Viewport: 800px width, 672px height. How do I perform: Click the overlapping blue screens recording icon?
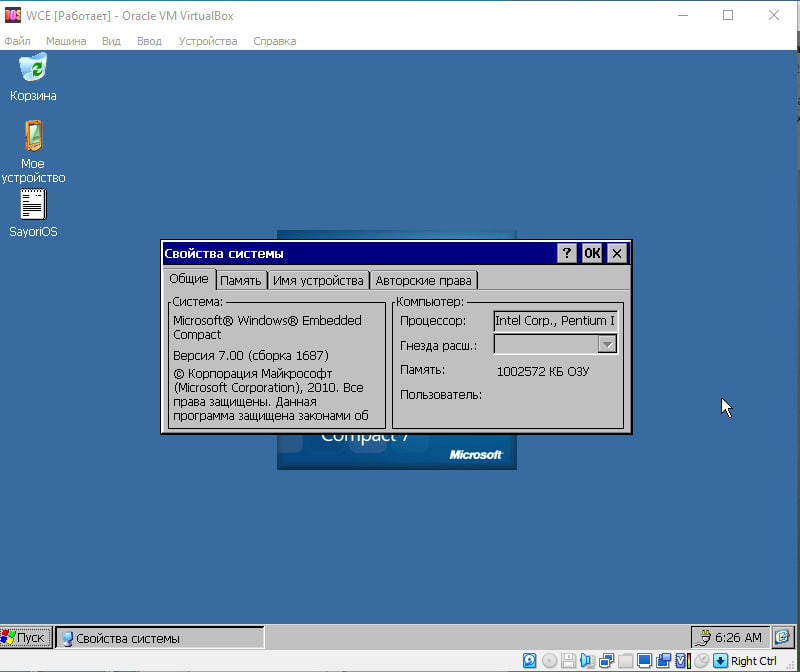[x=663, y=661]
